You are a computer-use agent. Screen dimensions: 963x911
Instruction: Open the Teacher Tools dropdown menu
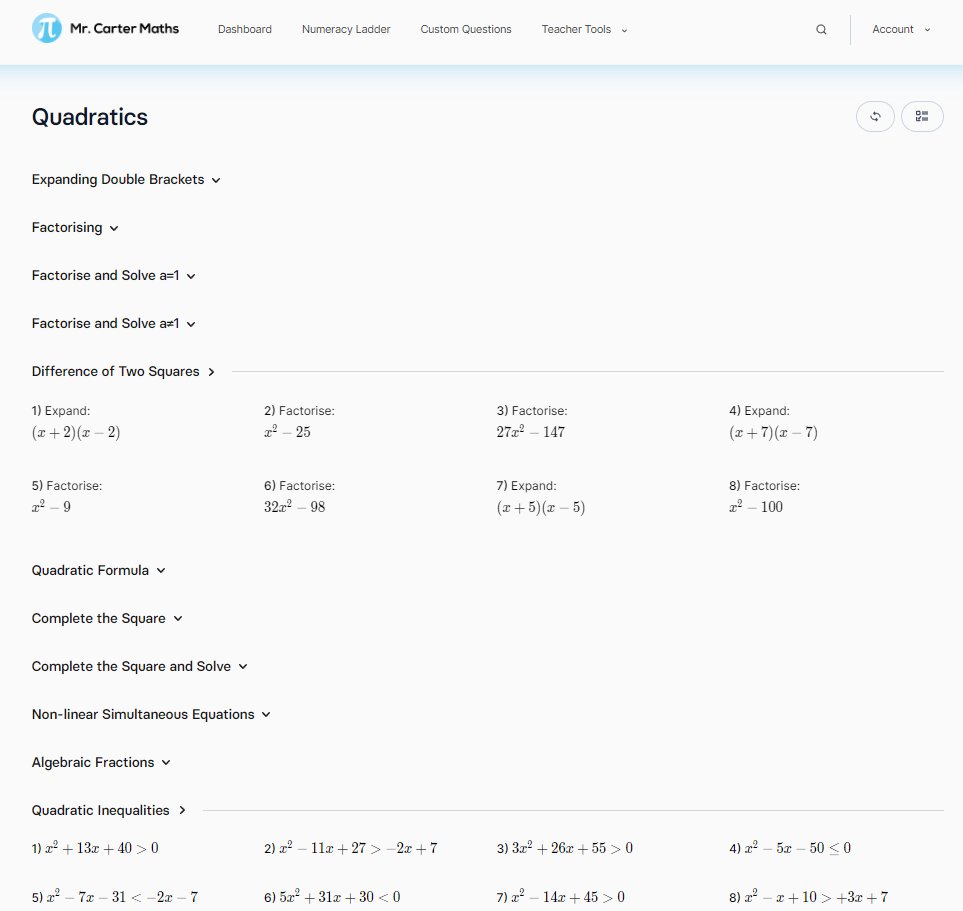point(584,29)
